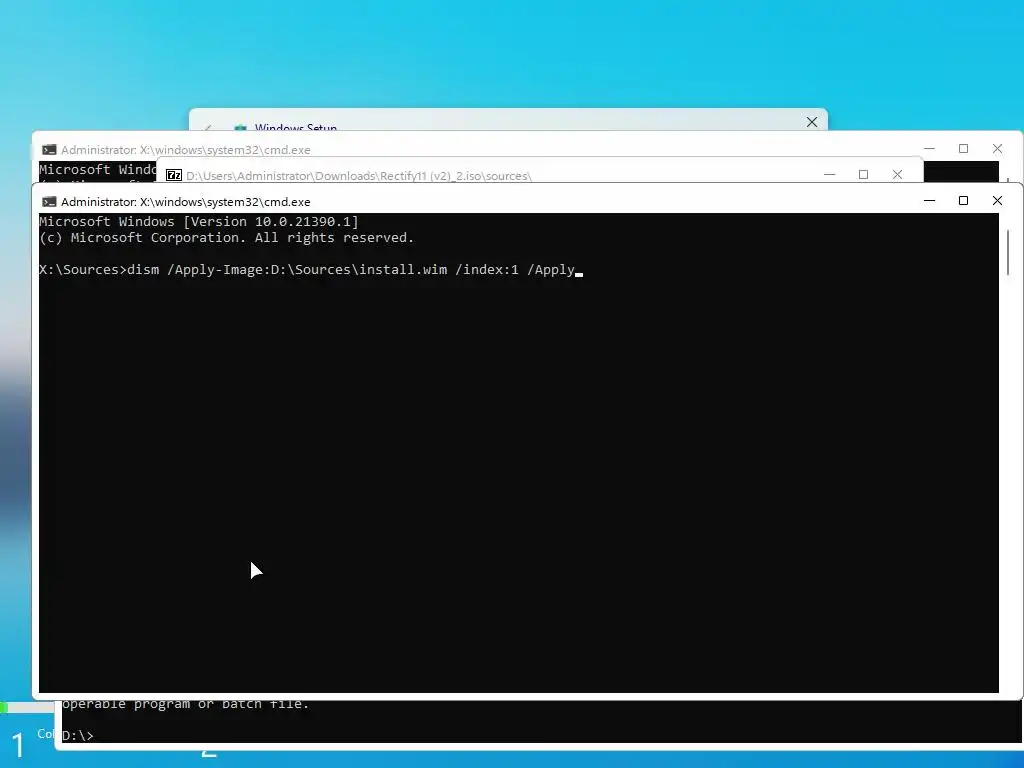Click the front cmd window vertical scrollbar thumb
The height and width of the screenshot is (768, 1024).
click(1008, 253)
